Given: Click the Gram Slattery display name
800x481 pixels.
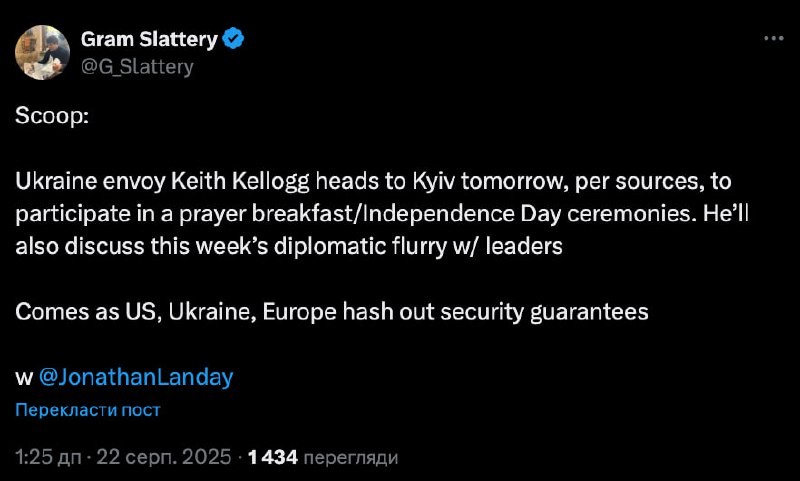Looking at the screenshot, I should point(150,40).
